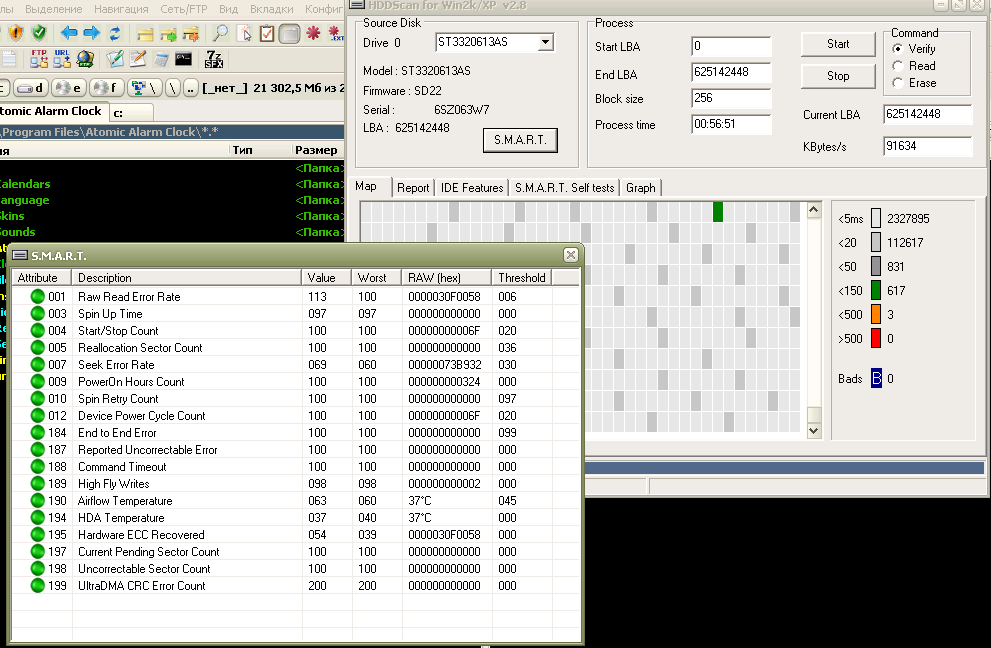
Task: Click the S.M.A.R.T. button under Source Disk
Action: click(520, 140)
